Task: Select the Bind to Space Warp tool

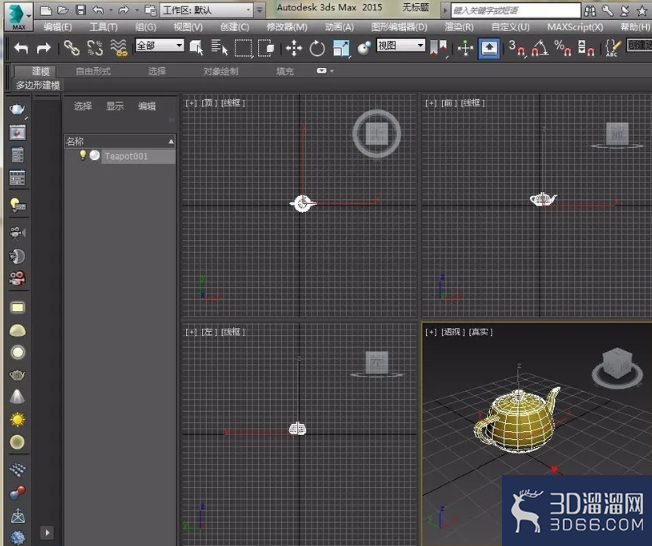Action: [x=119, y=48]
